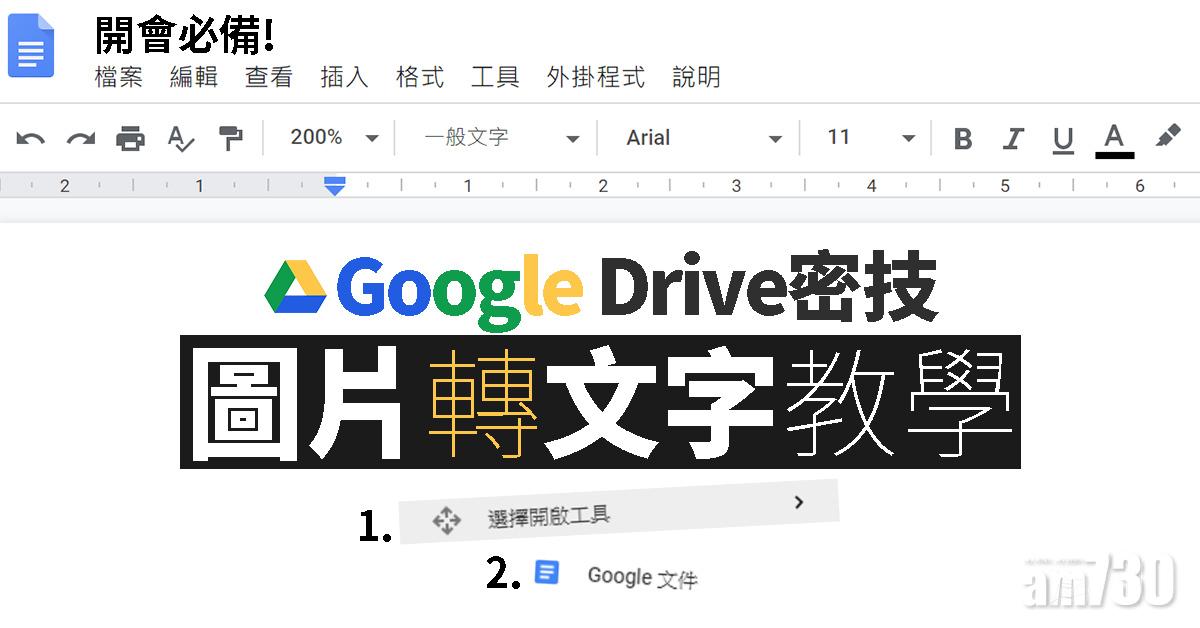
Task: Toggle underline formatting
Action: [x=1062, y=138]
